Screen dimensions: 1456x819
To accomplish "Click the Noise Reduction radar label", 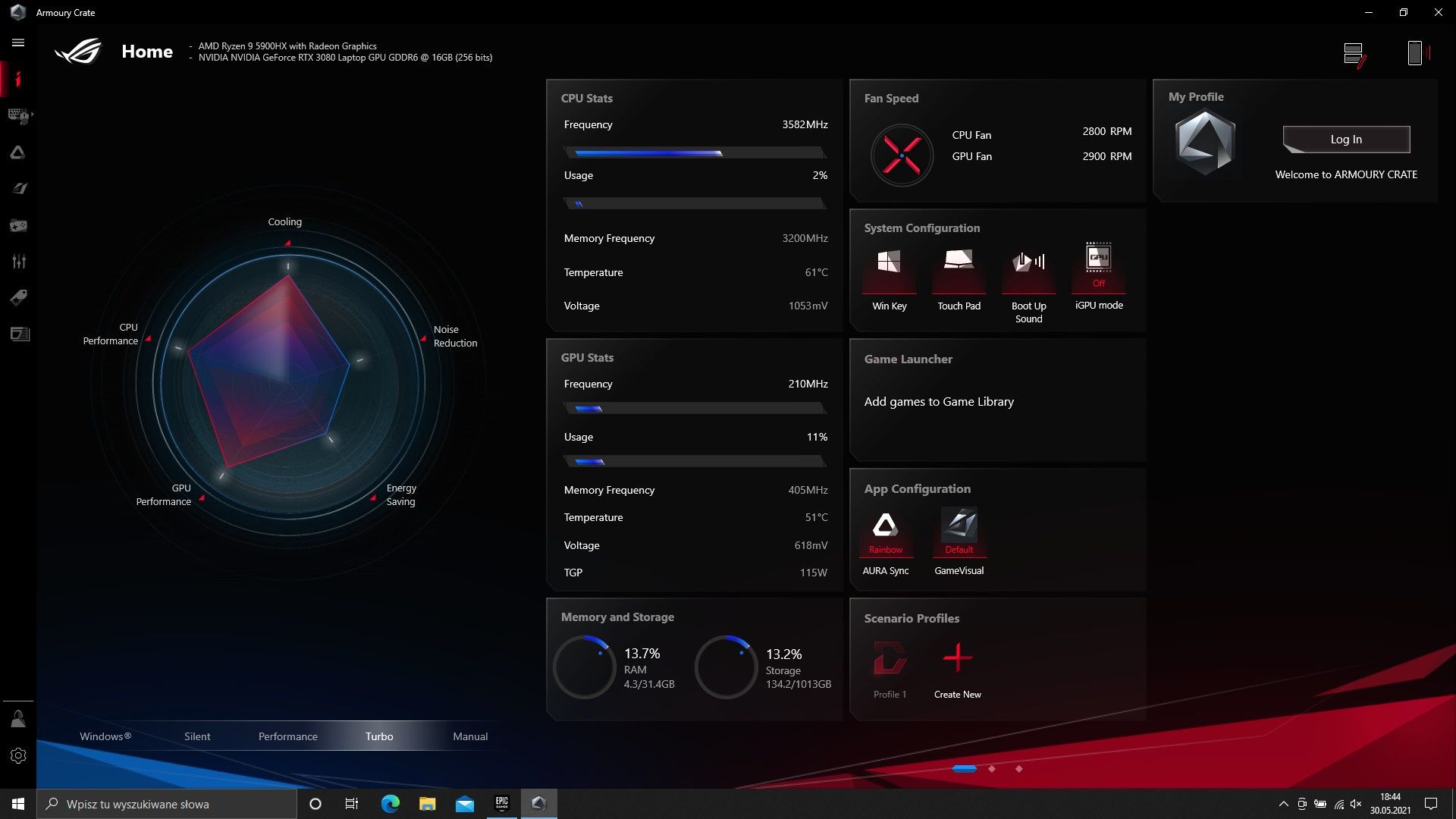I will (455, 336).
